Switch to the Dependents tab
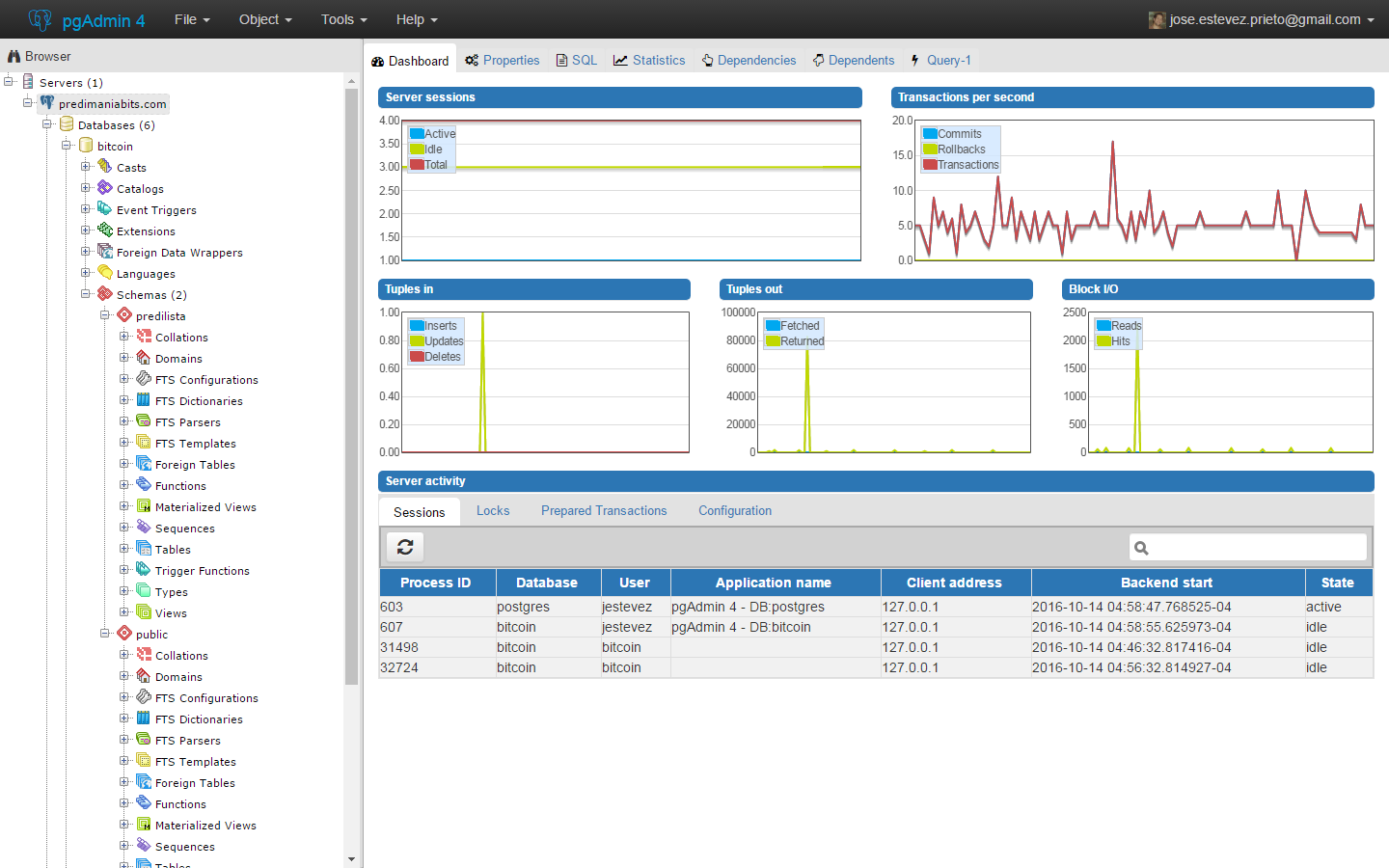This screenshot has height=868, width=1389. 854,60
